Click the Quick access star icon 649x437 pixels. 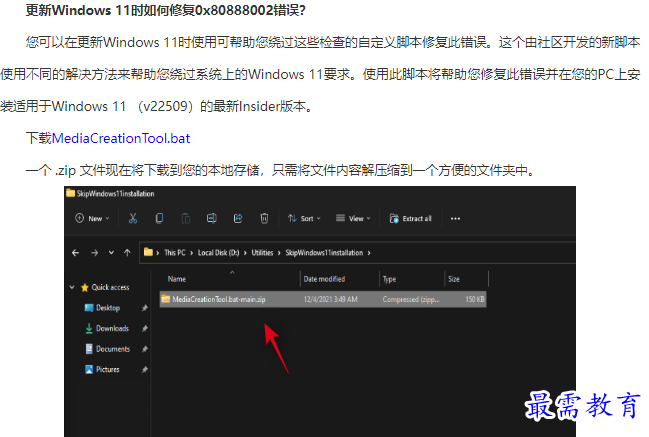point(85,287)
